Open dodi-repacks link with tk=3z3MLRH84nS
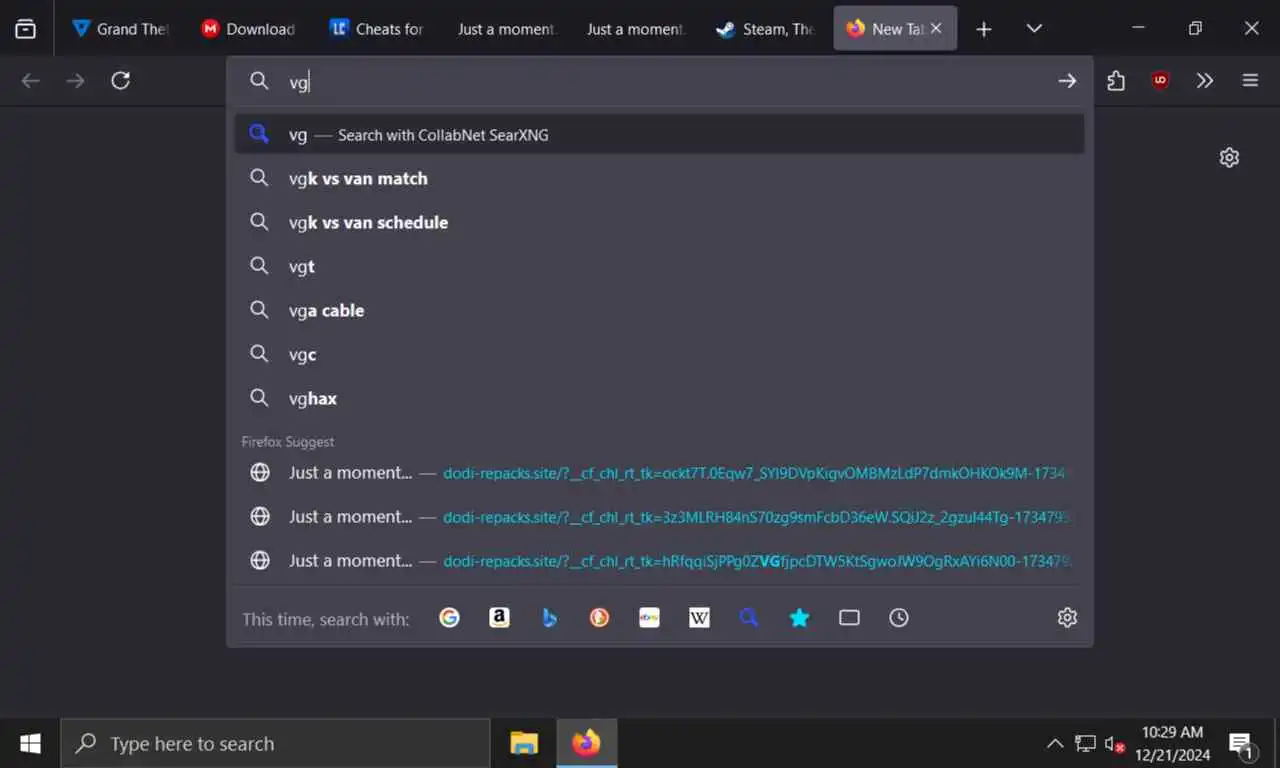 coord(660,516)
